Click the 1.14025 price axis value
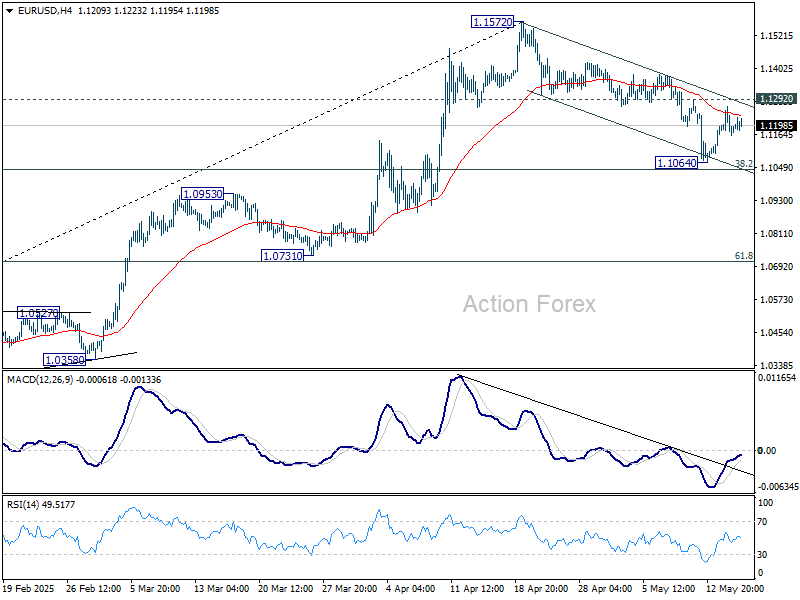 (x=777, y=68)
